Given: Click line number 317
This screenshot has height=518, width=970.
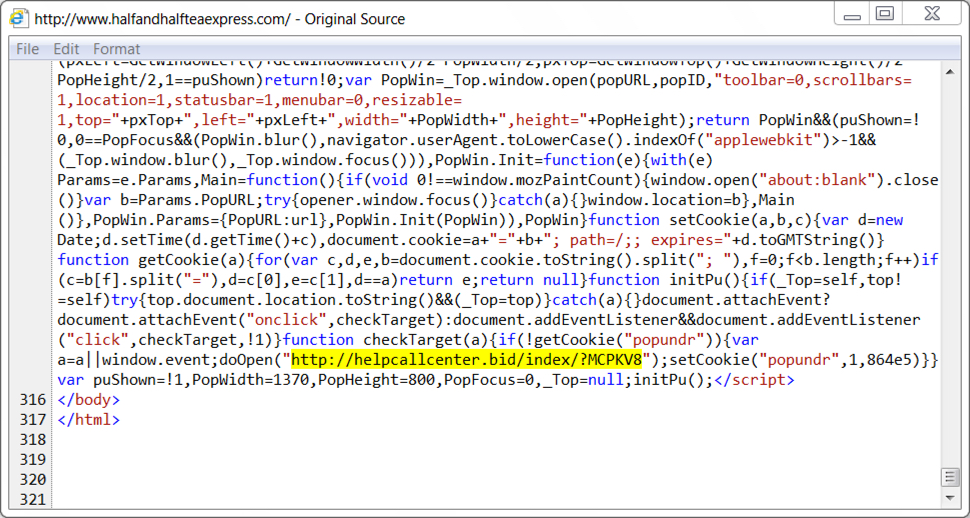Looking at the screenshot, I should pos(33,420).
